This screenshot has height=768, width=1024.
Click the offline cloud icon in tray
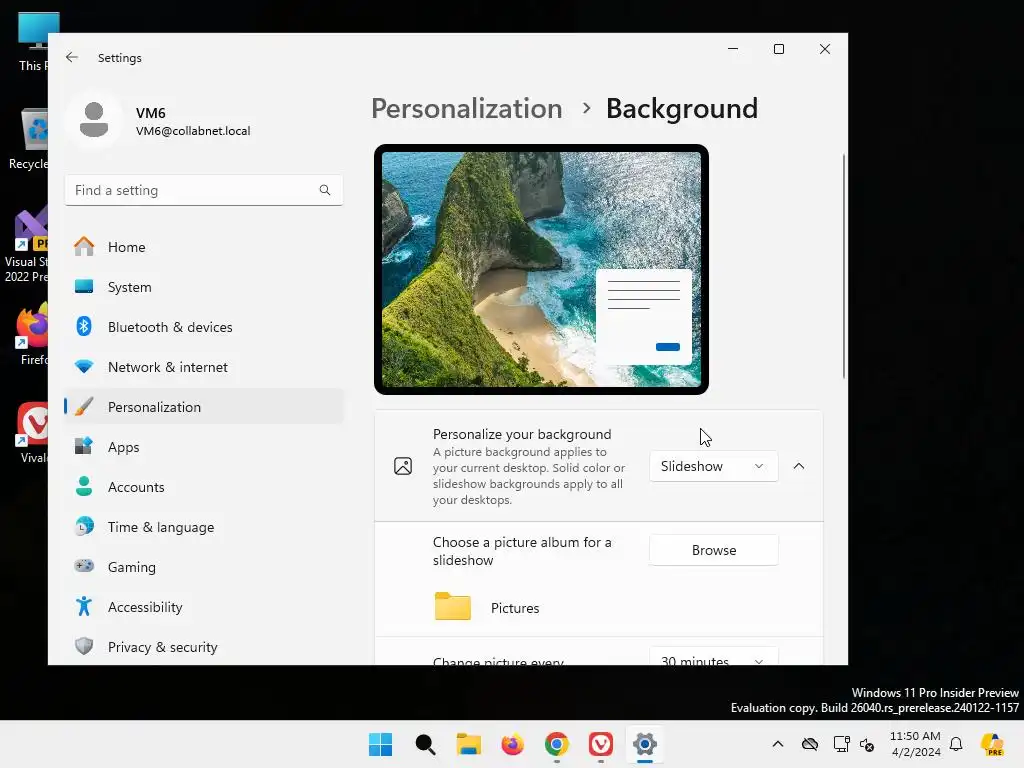click(810, 744)
